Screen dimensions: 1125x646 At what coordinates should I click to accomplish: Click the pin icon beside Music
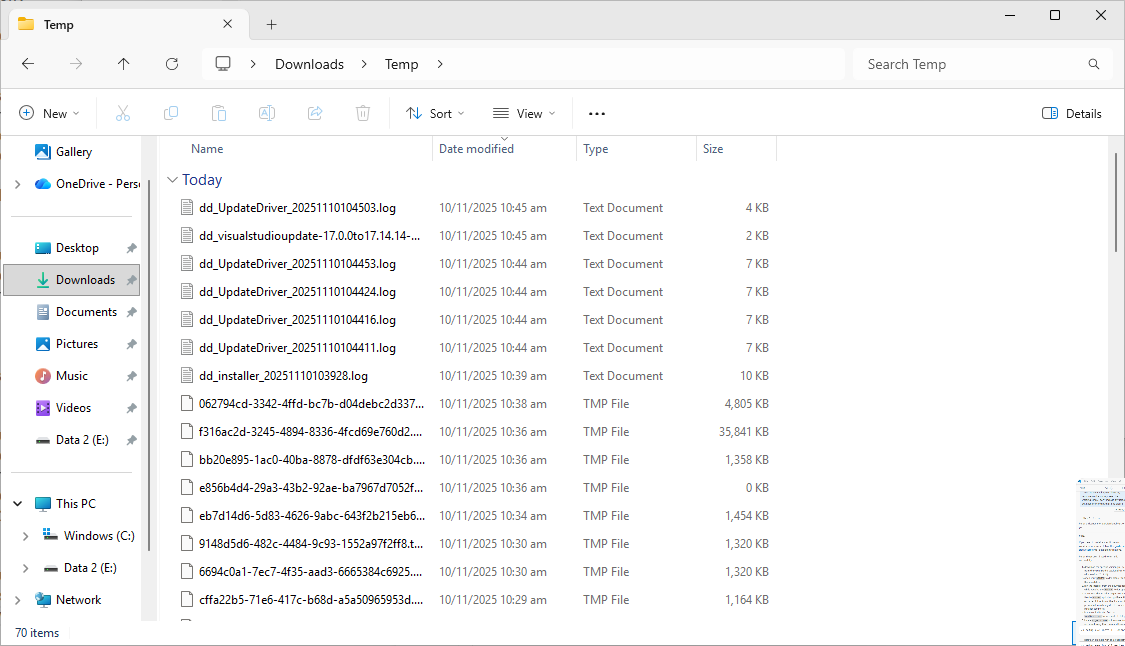pos(131,376)
